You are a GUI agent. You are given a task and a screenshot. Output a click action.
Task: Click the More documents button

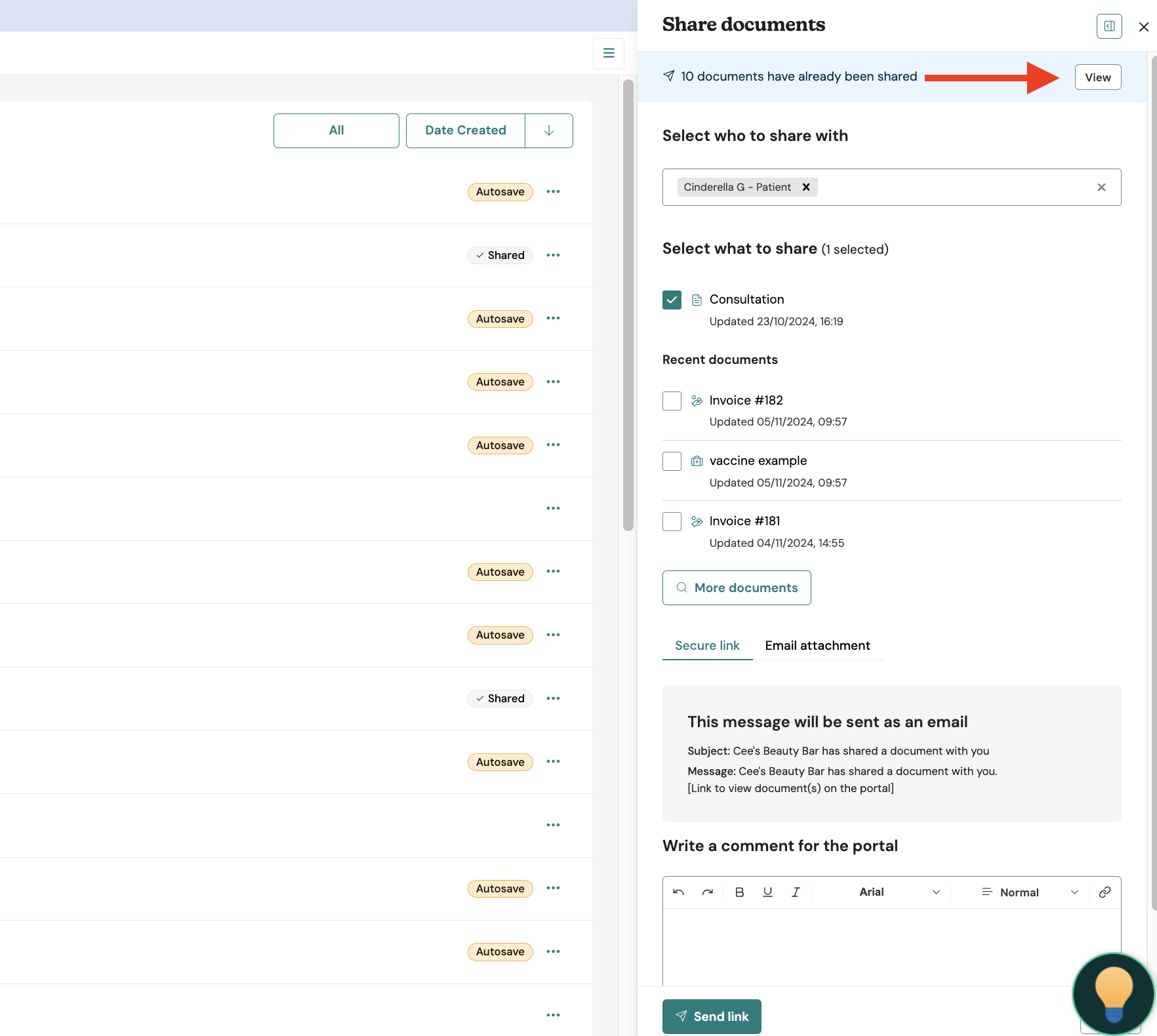click(737, 588)
